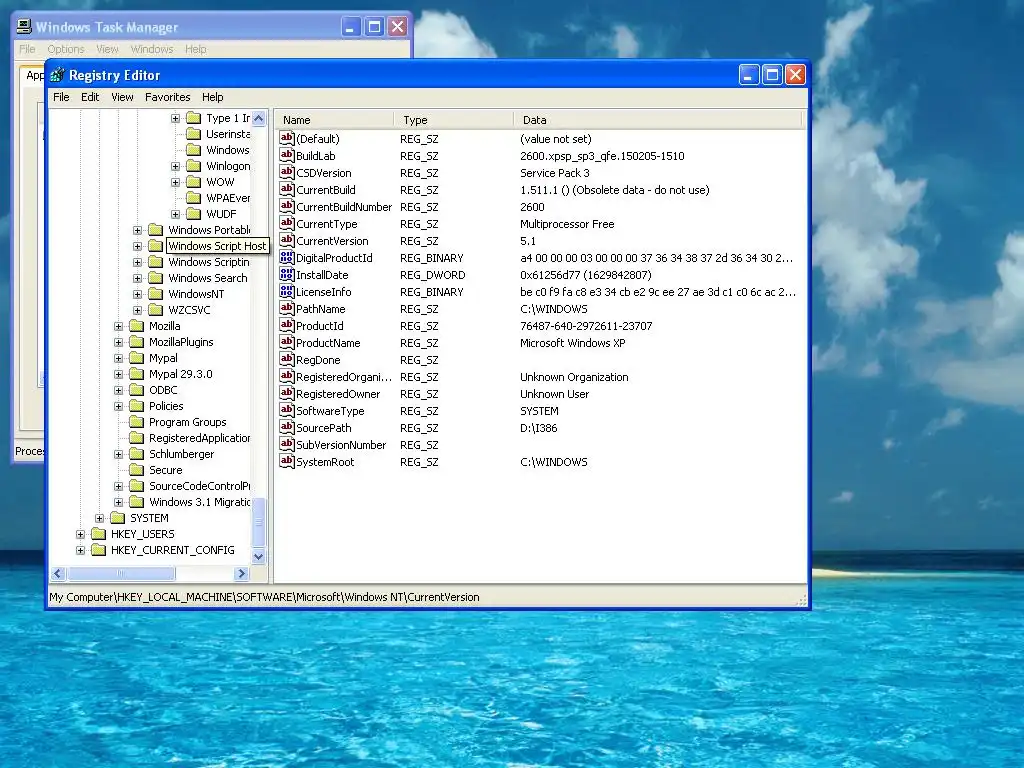
Task: Select the RegisteredApplications key label
Action: [199, 438]
